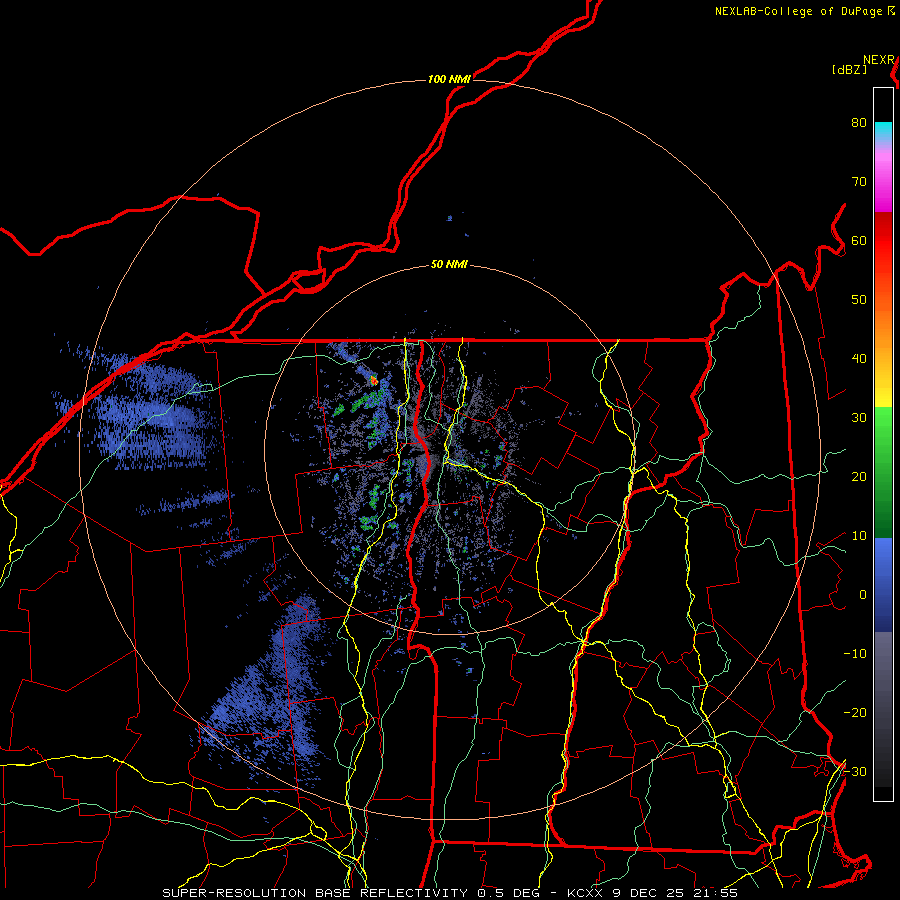Click the -10 dBZ scale label
This screenshot has width=900, height=900.
pyautogui.click(x=855, y=654)
